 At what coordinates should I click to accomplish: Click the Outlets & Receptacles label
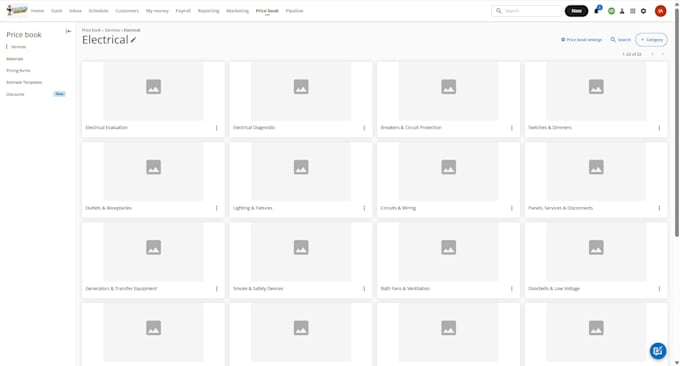(x=108, y=208)
